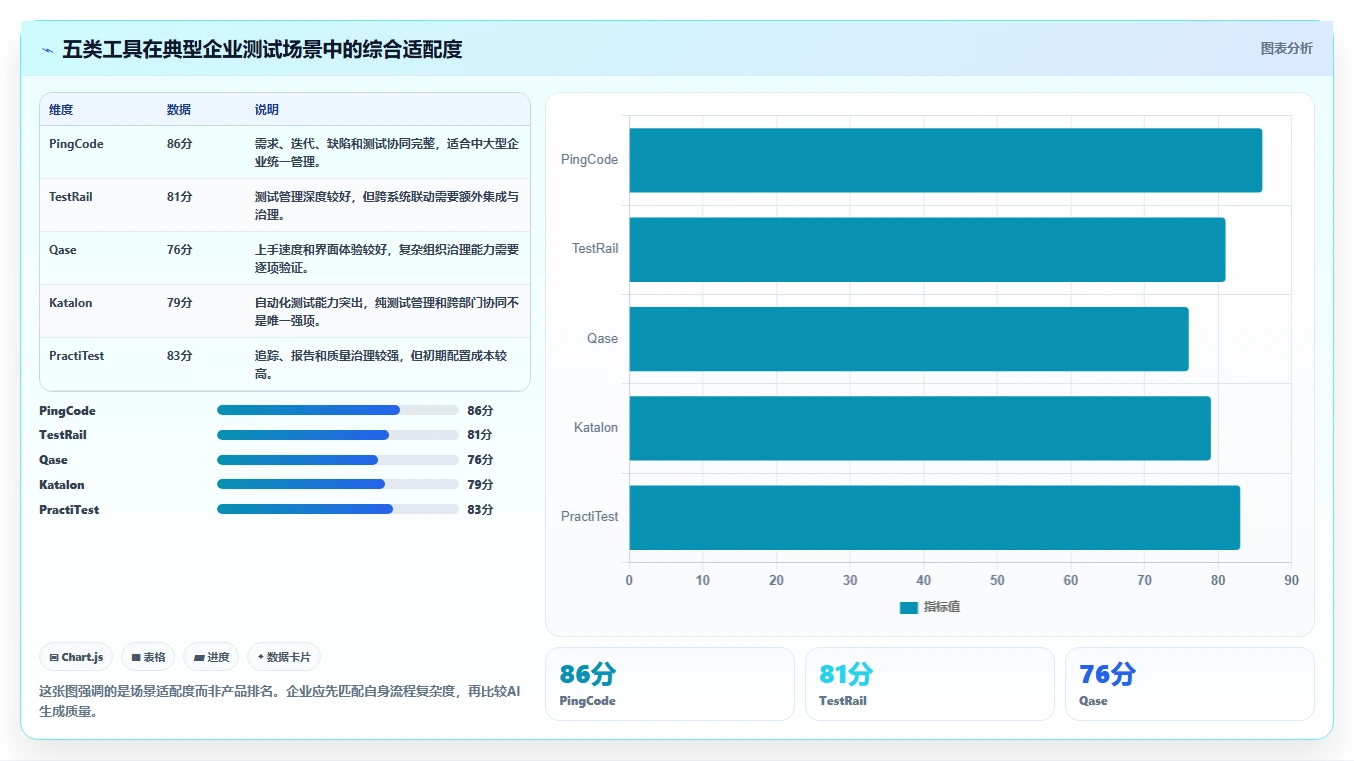Click the 数据 column header

click(x=179, y=110)
